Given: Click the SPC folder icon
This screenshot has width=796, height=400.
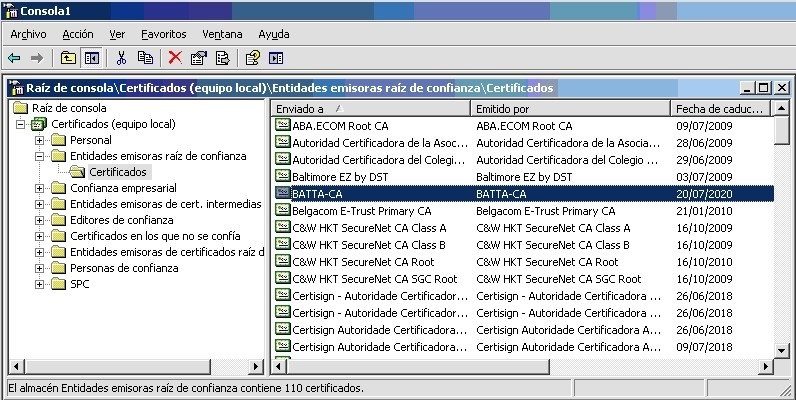Looking at the screenshot, I should (59, 284).
